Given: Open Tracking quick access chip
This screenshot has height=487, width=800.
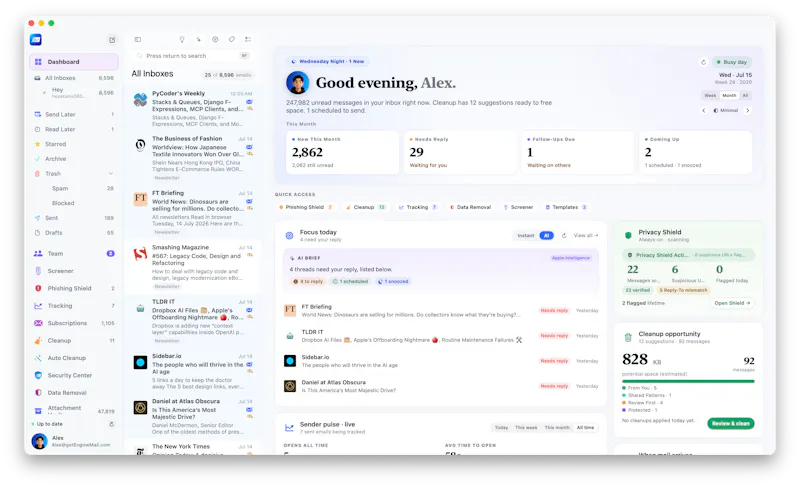Looking at the screenshot, I should click(418, 207).
